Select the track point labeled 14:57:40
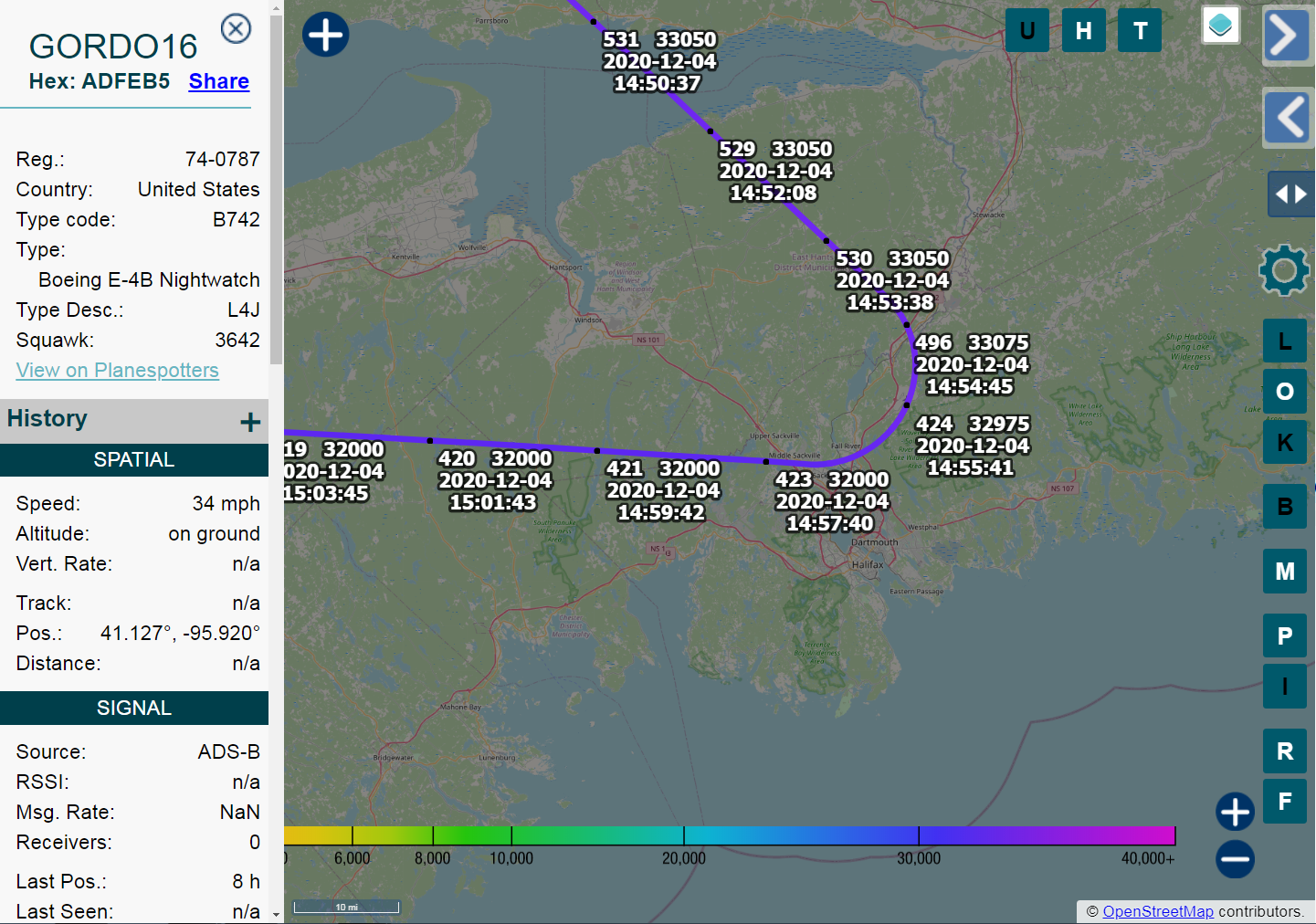Viewport: 1316px width, 924px height. 766,462
